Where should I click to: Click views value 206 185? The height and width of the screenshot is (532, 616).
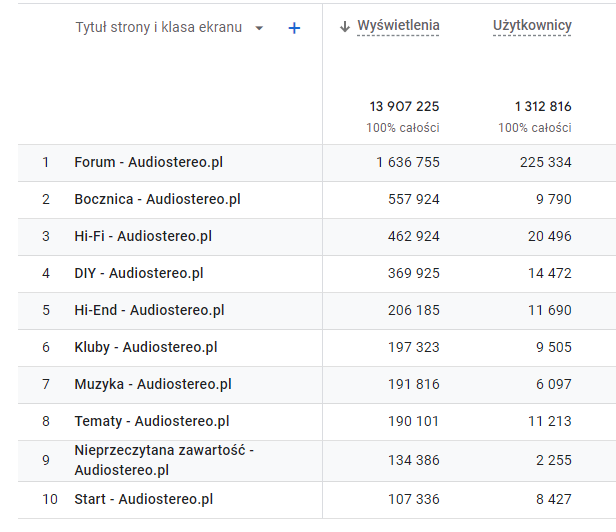[414, 310]
